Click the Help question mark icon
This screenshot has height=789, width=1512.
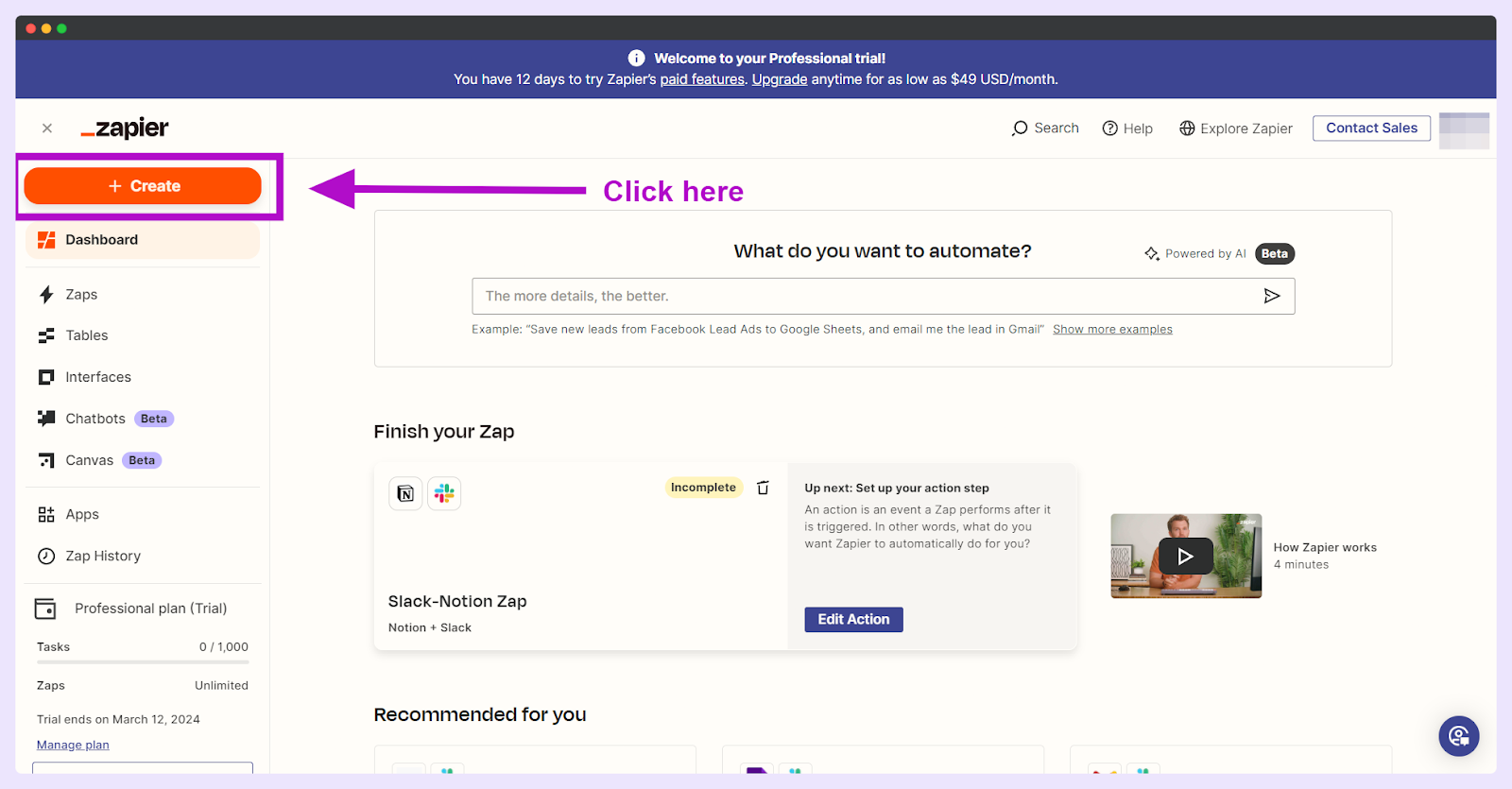[x=1110, y=129]
